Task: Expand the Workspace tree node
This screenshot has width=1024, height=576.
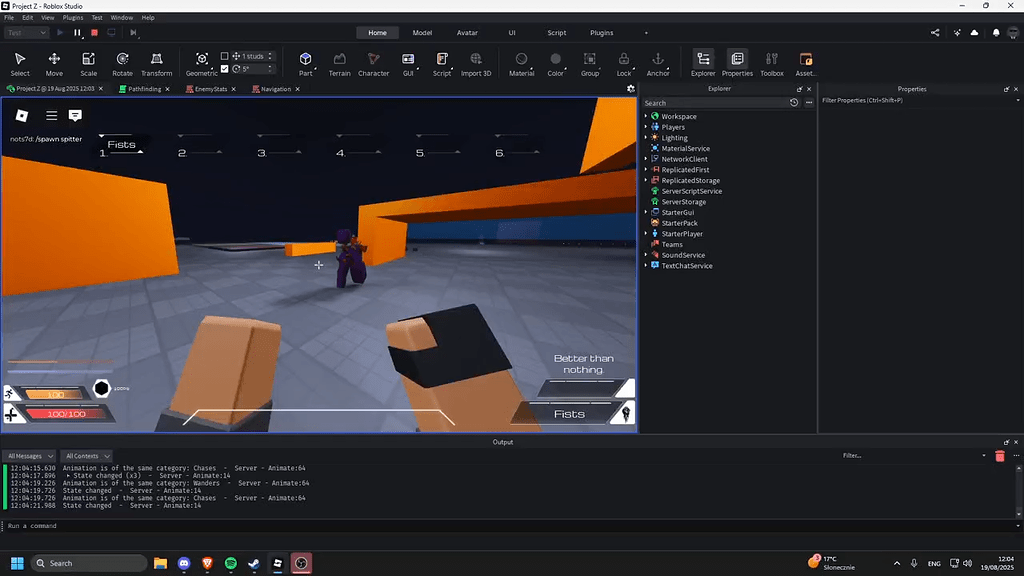Action: point(646,116)
